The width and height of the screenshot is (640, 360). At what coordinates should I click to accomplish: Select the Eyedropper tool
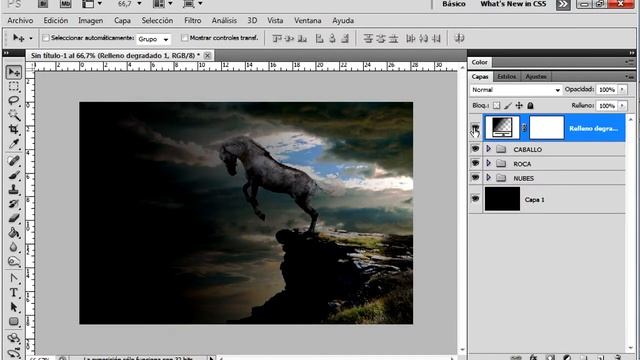tap(14, 144)
